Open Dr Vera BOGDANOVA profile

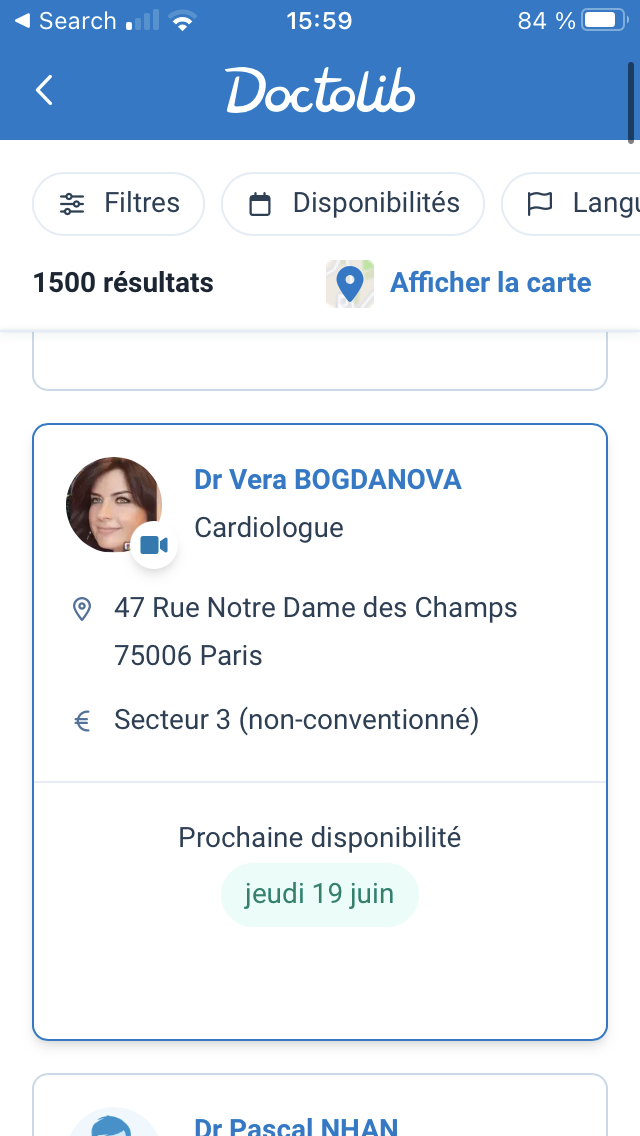[328, 480]
